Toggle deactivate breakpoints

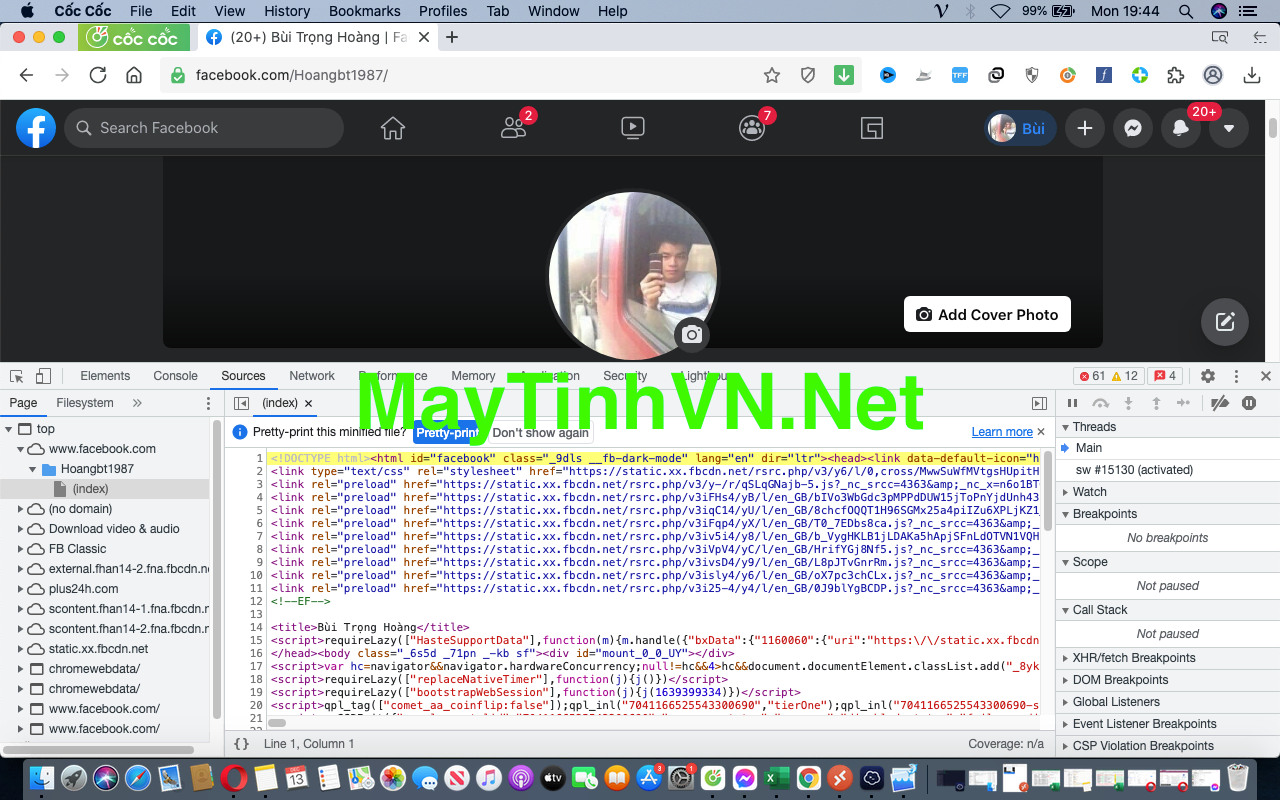1219,403
